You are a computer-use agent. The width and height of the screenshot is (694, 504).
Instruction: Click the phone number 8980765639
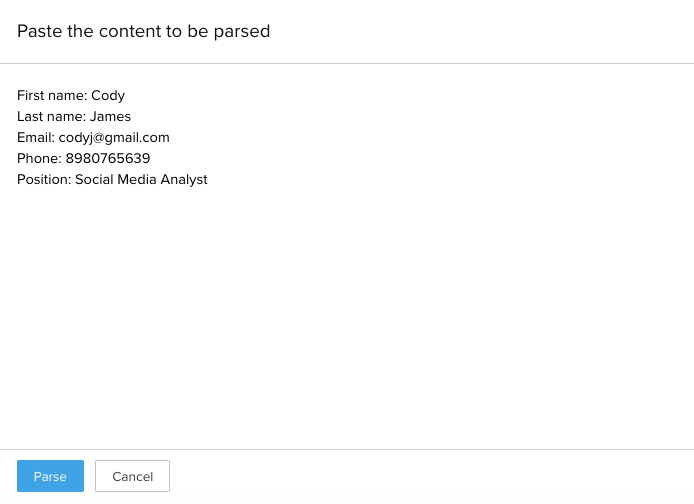coord(107,159)
